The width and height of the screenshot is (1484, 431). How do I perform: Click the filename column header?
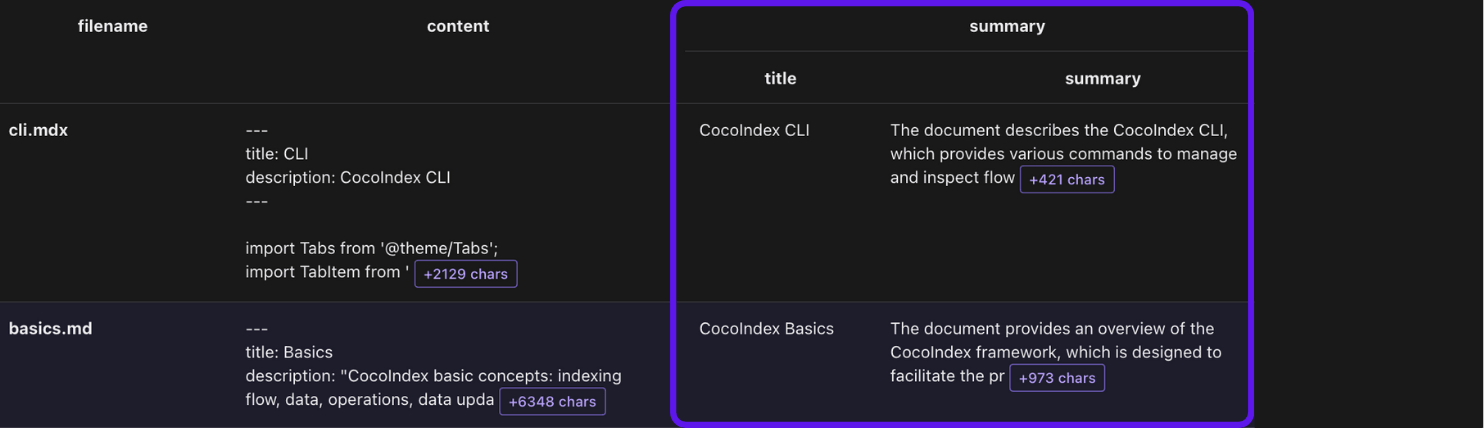tap(113, 26)
